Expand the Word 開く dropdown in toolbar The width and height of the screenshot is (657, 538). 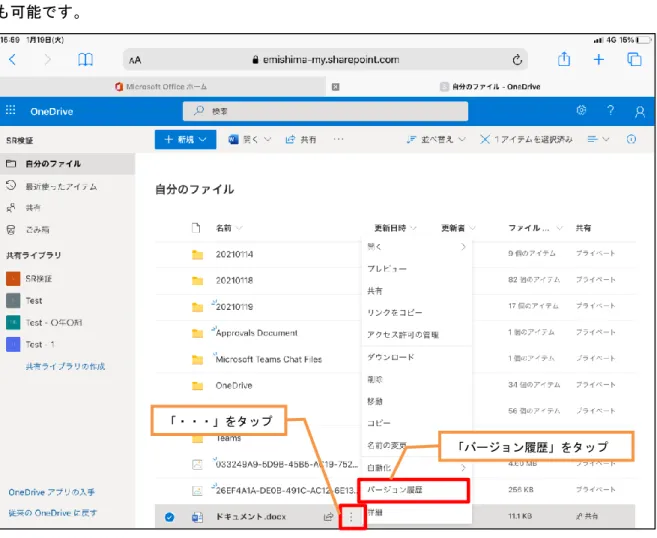(250, 140)
